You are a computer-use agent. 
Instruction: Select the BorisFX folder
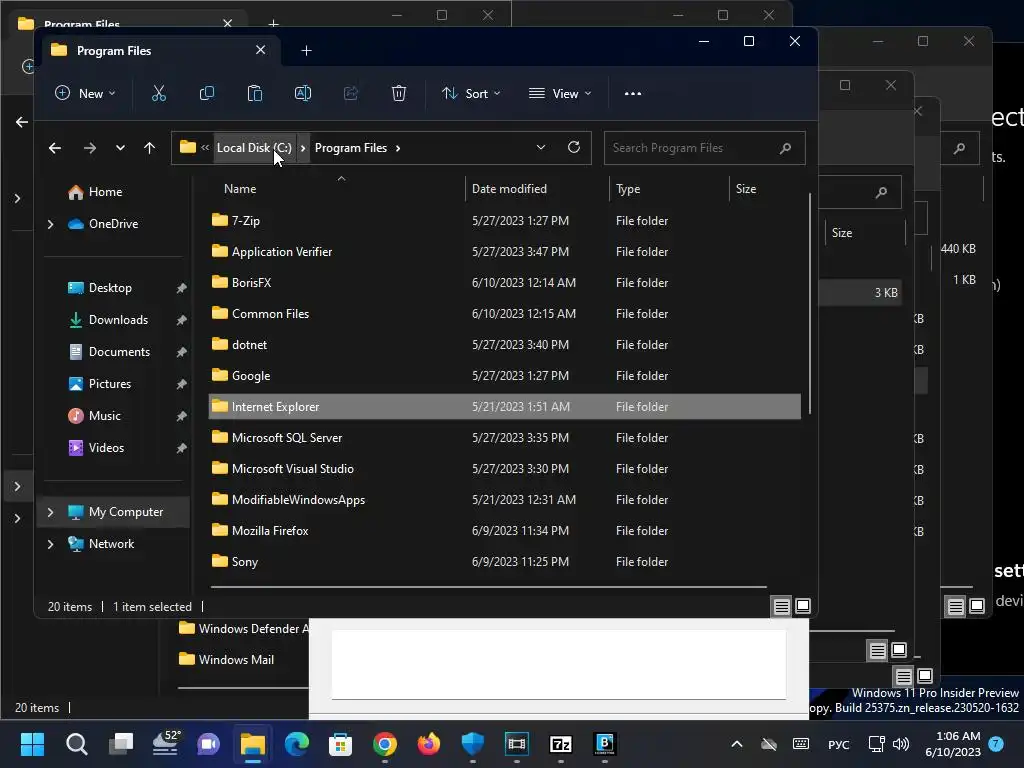coord(504,283)
